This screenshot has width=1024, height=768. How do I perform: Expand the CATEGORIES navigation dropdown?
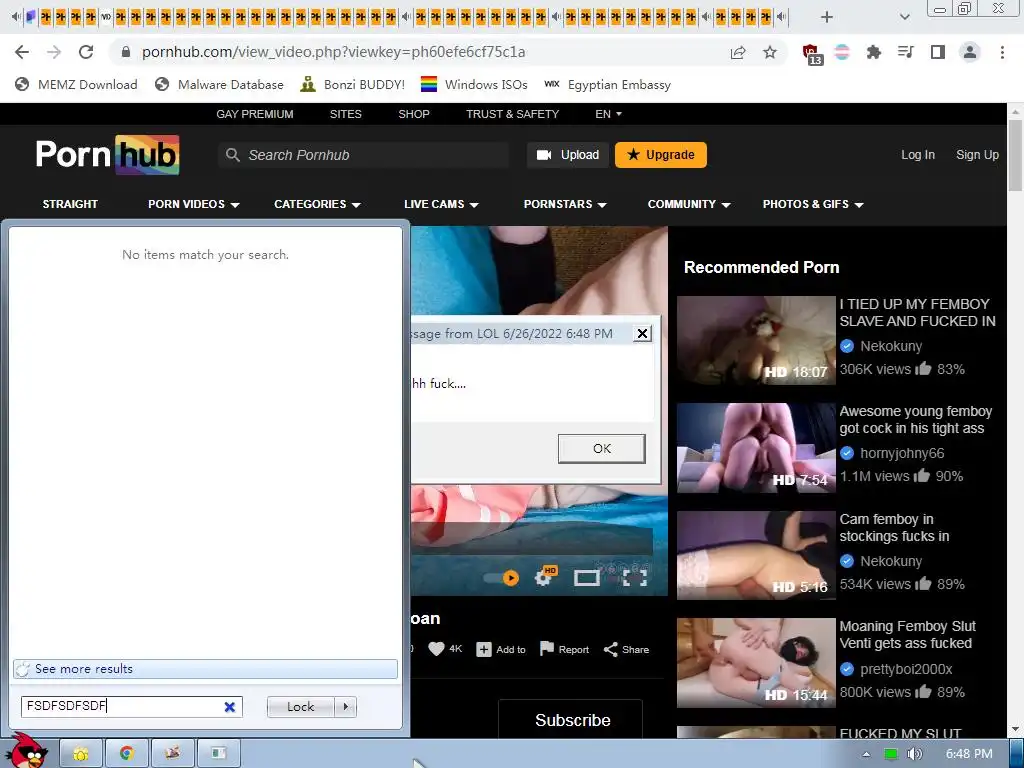coord(317,204)
